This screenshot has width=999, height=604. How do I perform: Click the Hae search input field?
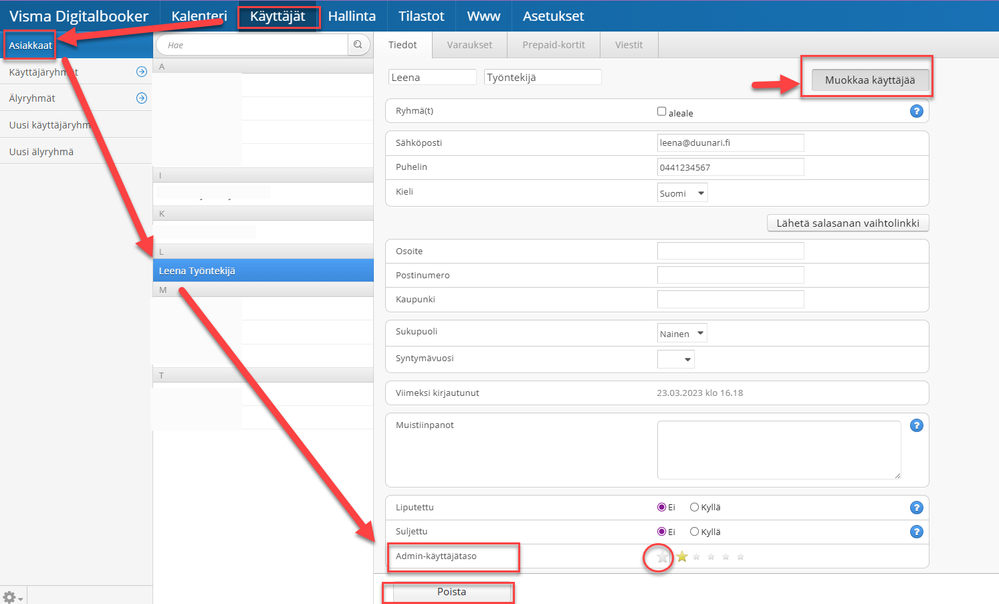[x=252, y=45]
